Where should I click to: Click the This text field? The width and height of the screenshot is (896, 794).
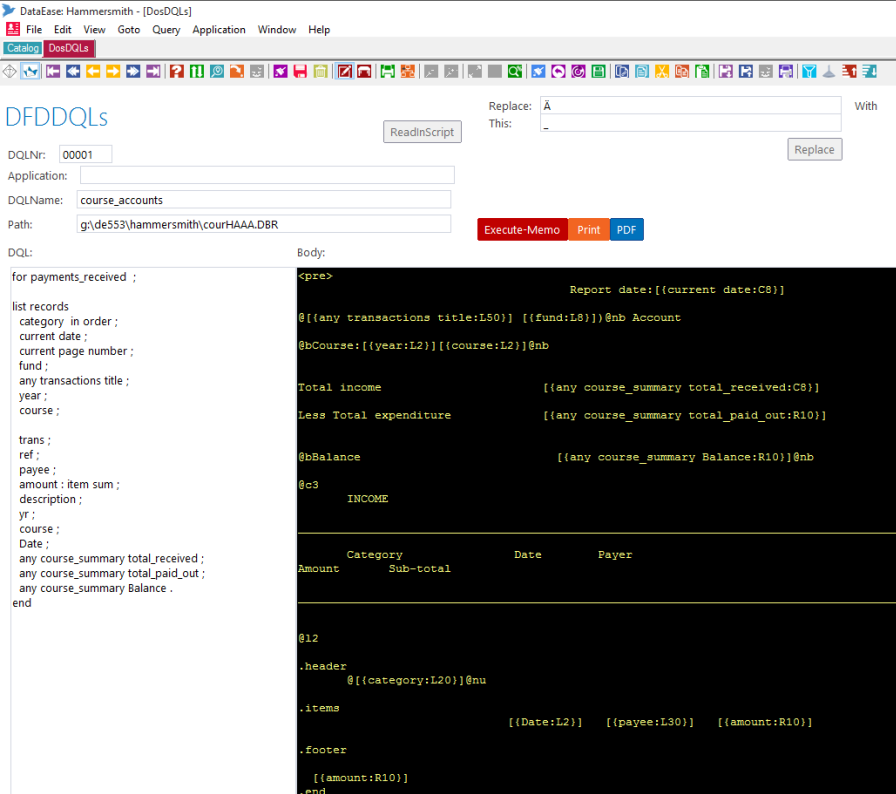tap(690, 123)
